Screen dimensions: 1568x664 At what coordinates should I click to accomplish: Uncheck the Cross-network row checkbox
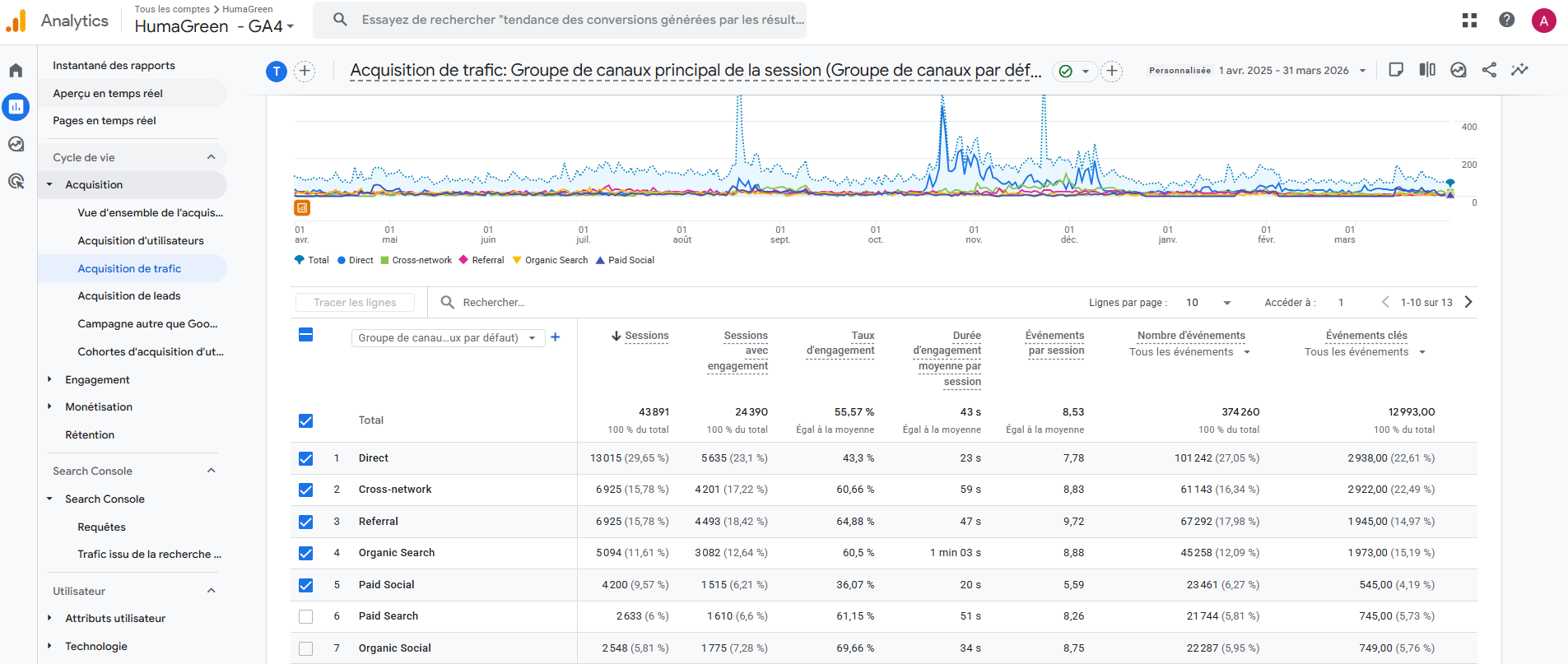click(x=305, y=490)
